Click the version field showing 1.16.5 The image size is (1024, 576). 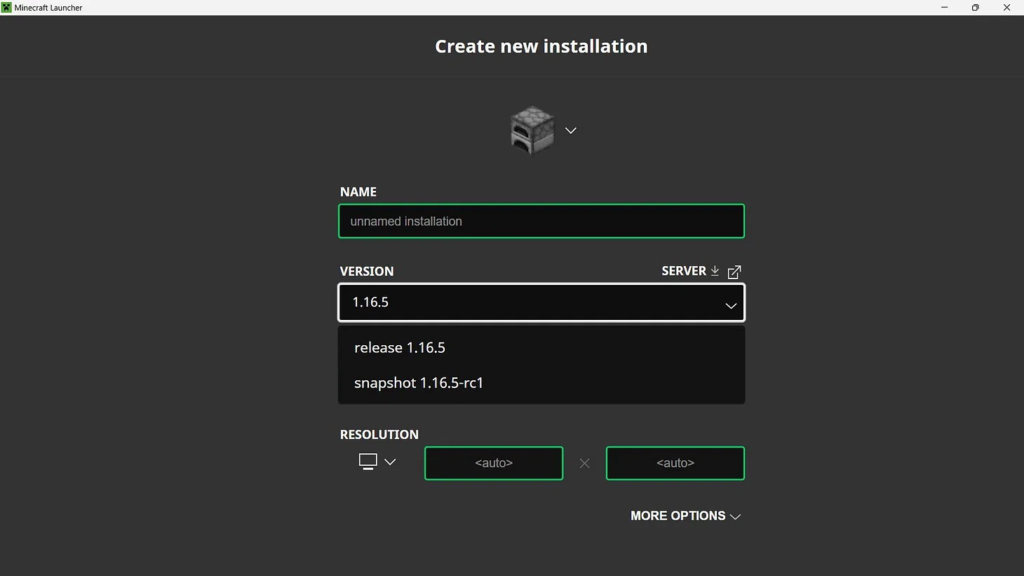pyautogui.click(x=541, y=302)
